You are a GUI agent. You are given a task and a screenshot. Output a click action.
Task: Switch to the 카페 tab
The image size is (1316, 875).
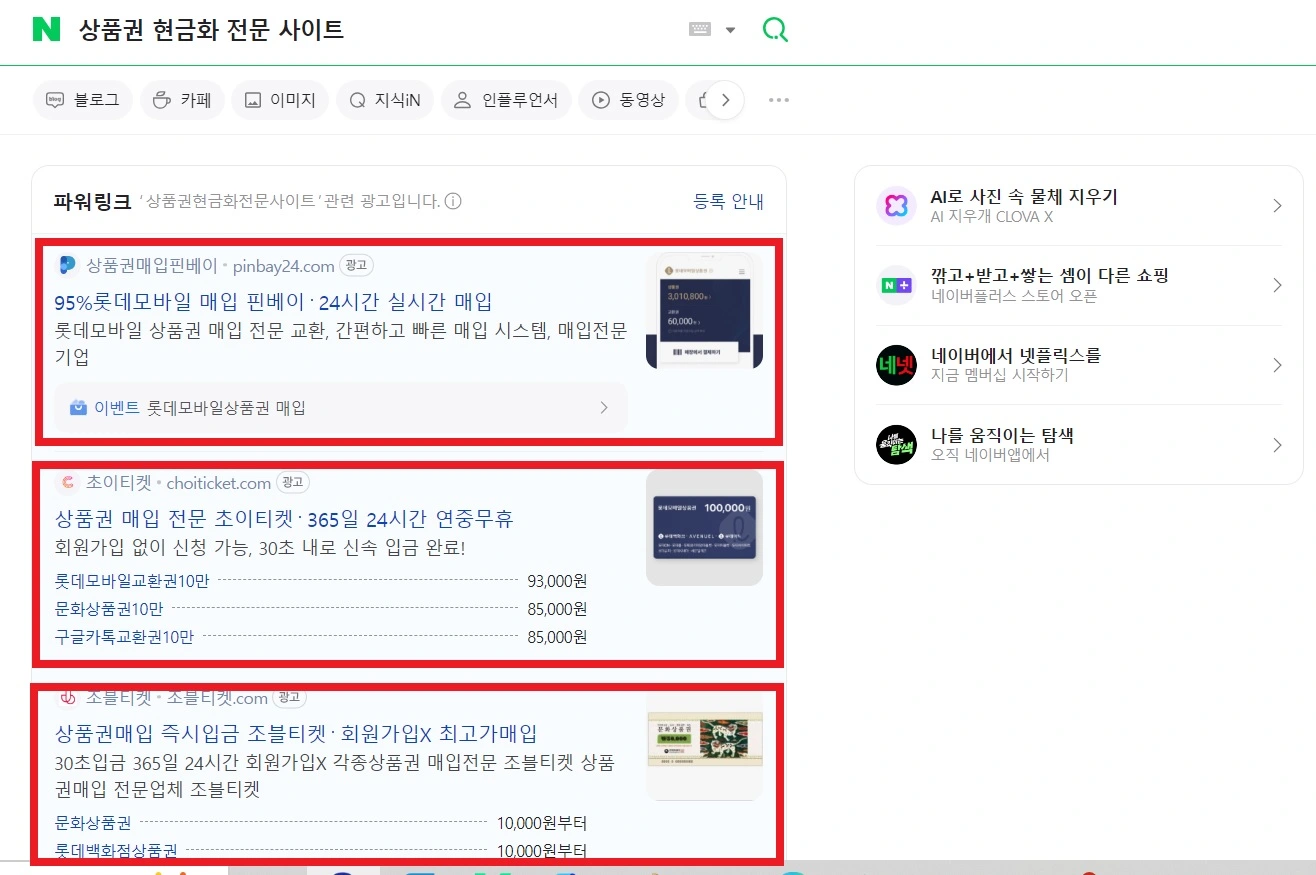coord(182,100)
